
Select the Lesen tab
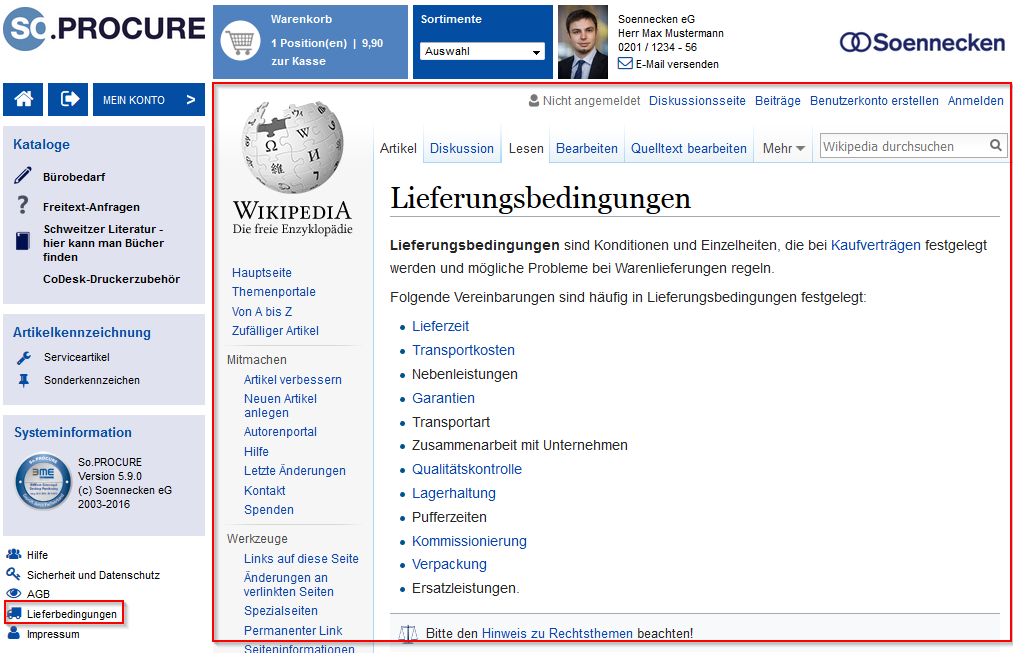(x=526, y=149)
